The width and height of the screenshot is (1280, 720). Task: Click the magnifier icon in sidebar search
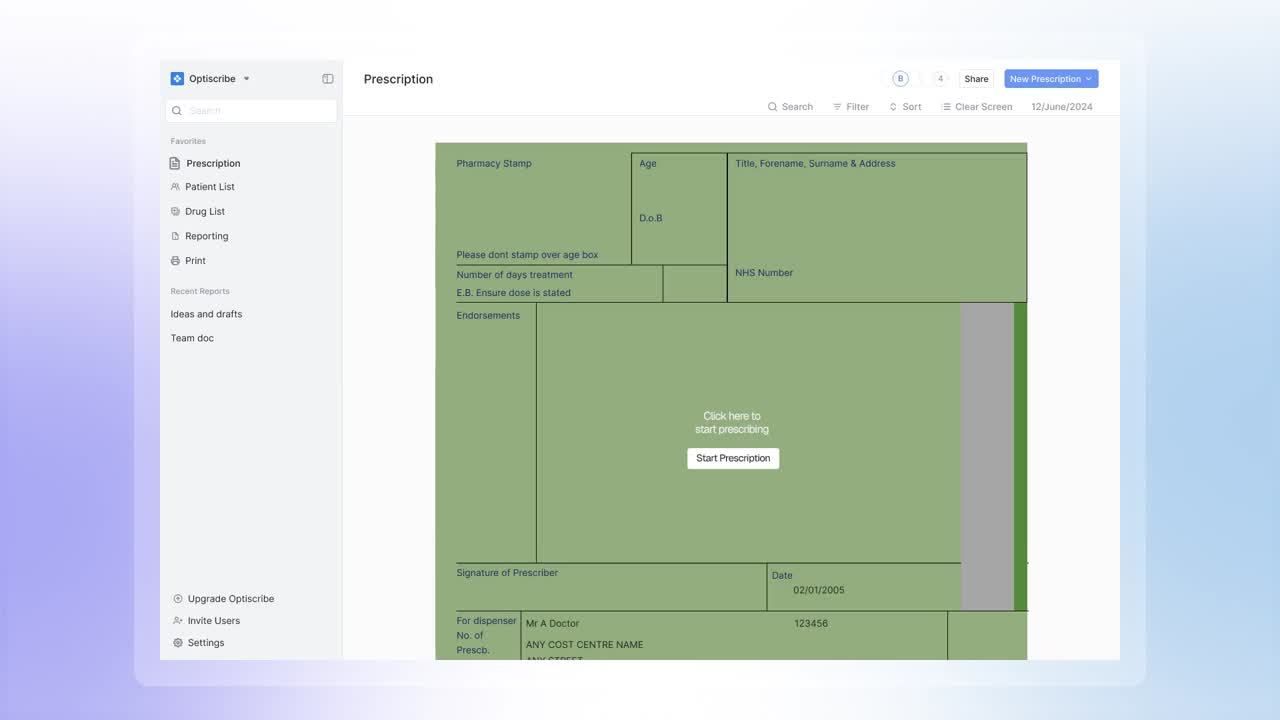pyautogui.click(x=177, y=111)
